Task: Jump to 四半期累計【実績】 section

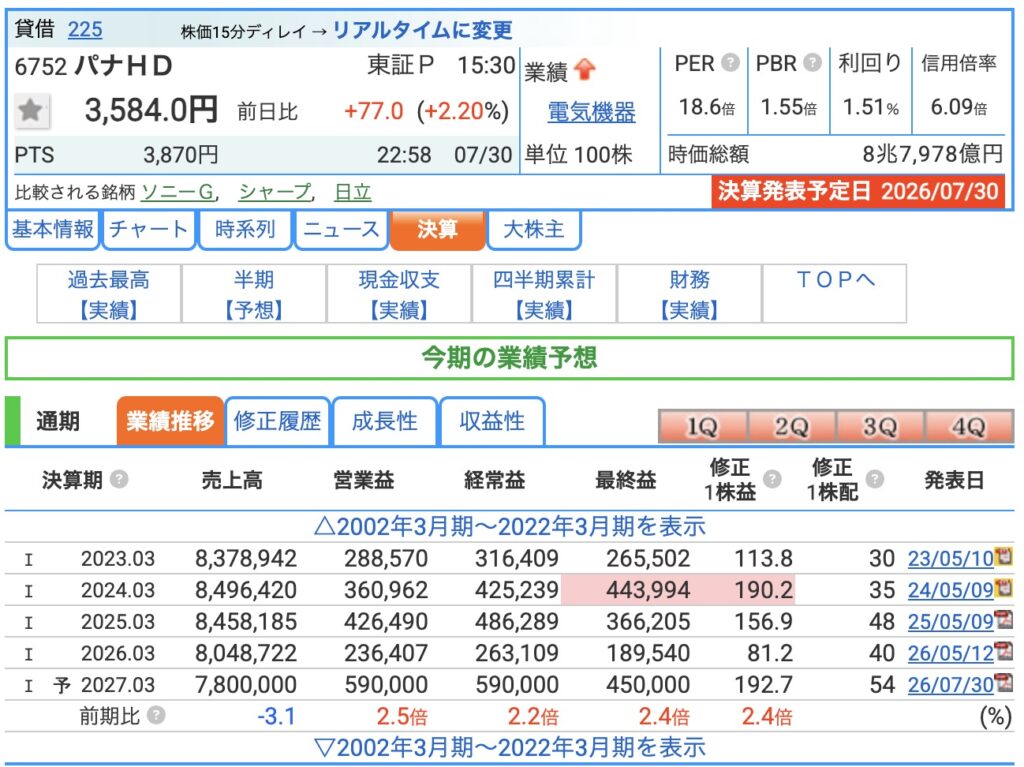Action: pos(544,294)
